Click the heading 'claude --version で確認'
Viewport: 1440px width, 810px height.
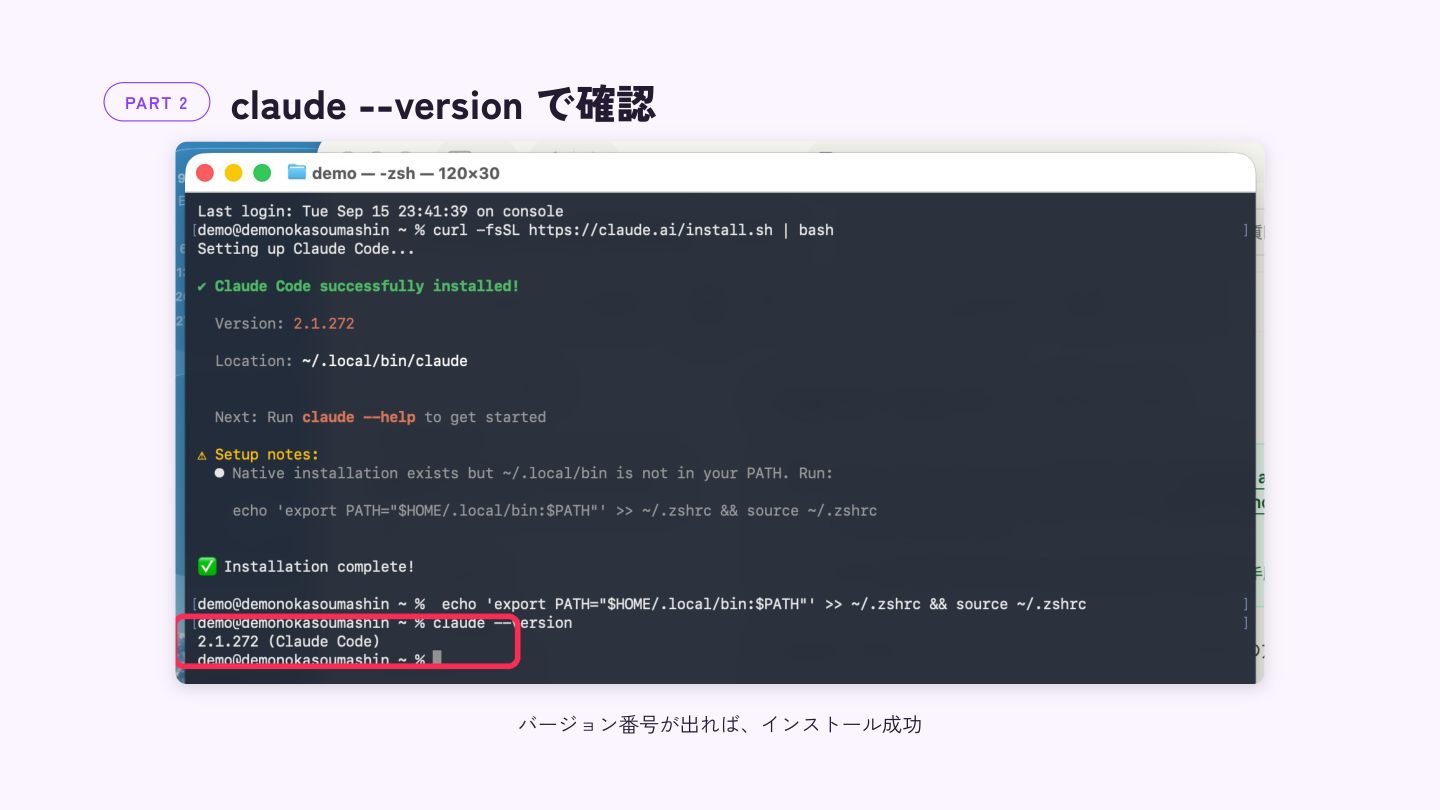pyautogui.click(x=443, y=104)
